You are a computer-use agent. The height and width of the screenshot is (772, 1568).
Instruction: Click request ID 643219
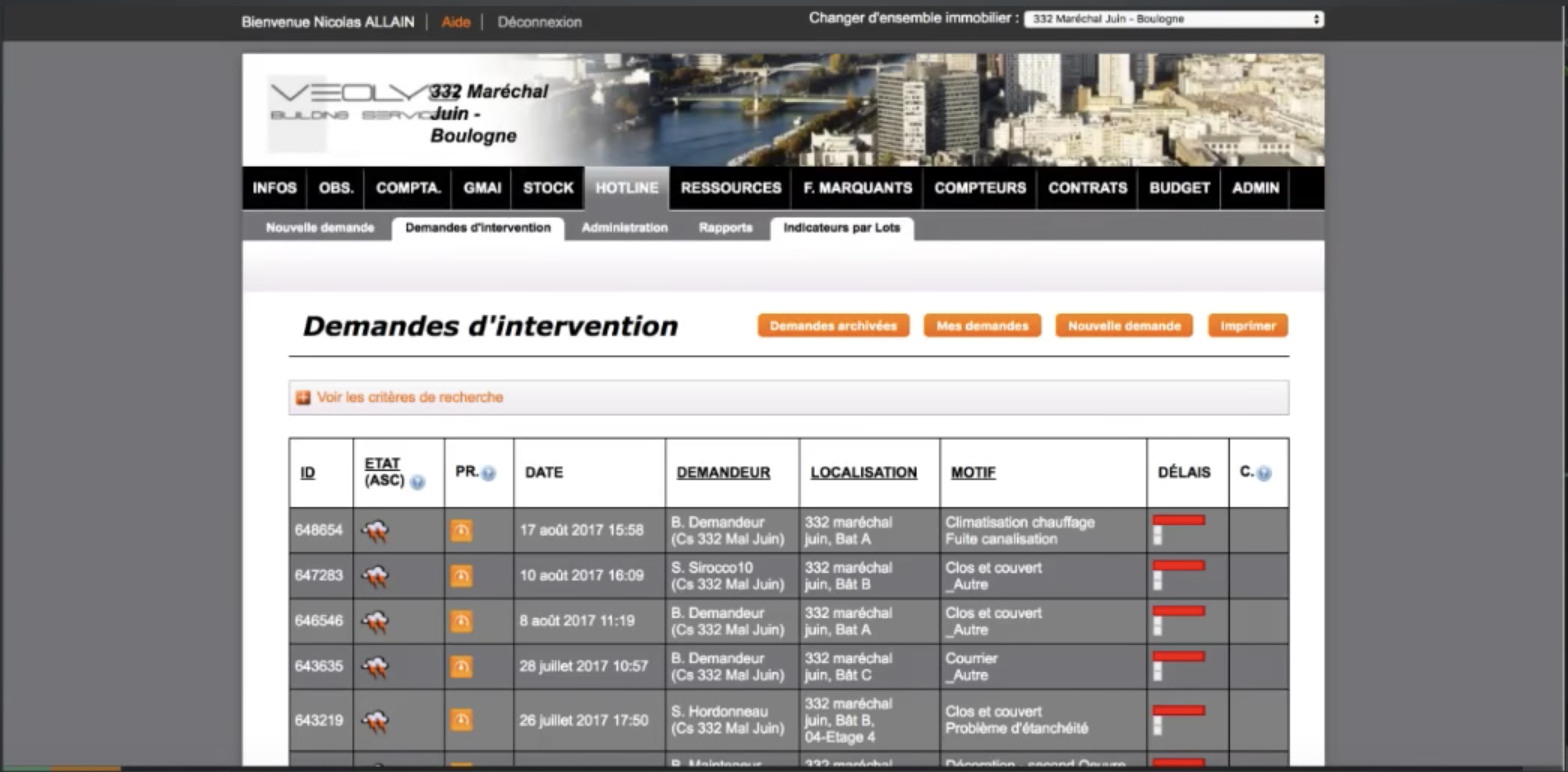319,720
